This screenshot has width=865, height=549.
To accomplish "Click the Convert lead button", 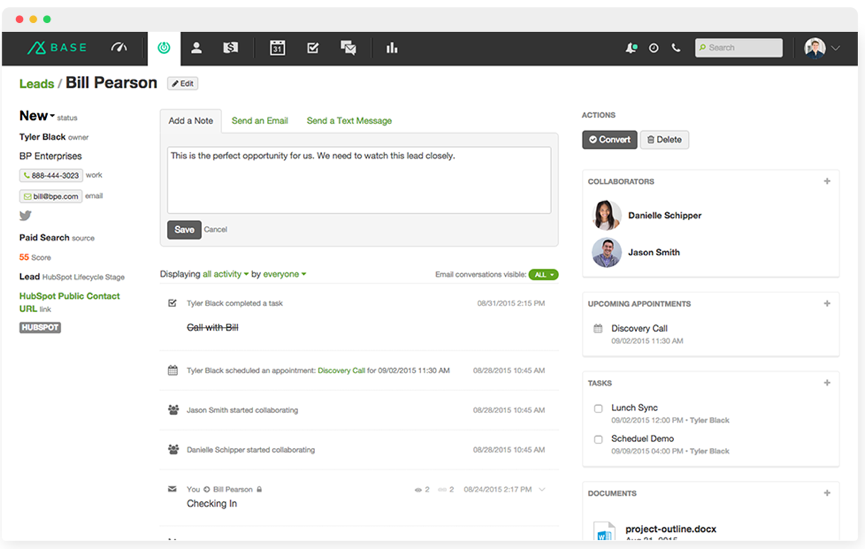I will [610, 140].
